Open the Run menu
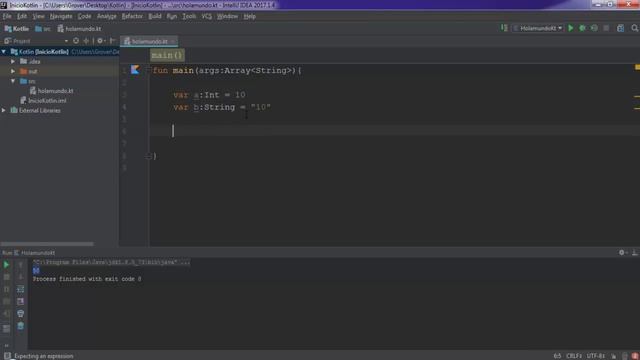 coord(171,16)
